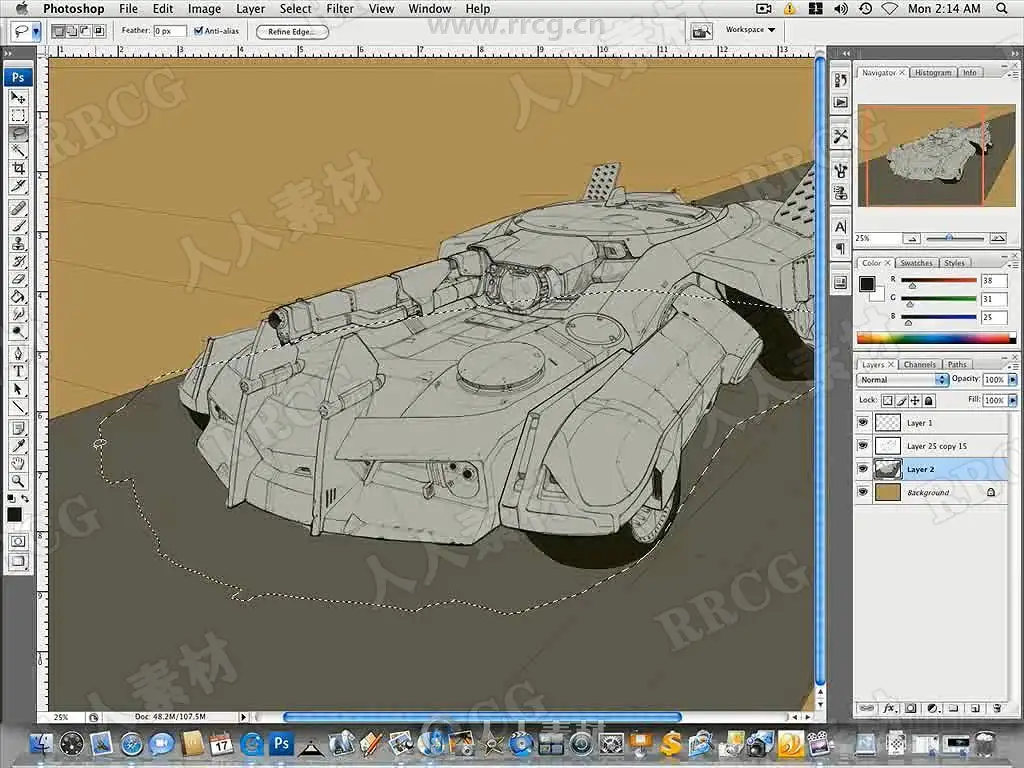The image size is (1024, 768).
Task: Pick the Magic Wand tool
Action: pyautogui.click(x=18, y=151)
